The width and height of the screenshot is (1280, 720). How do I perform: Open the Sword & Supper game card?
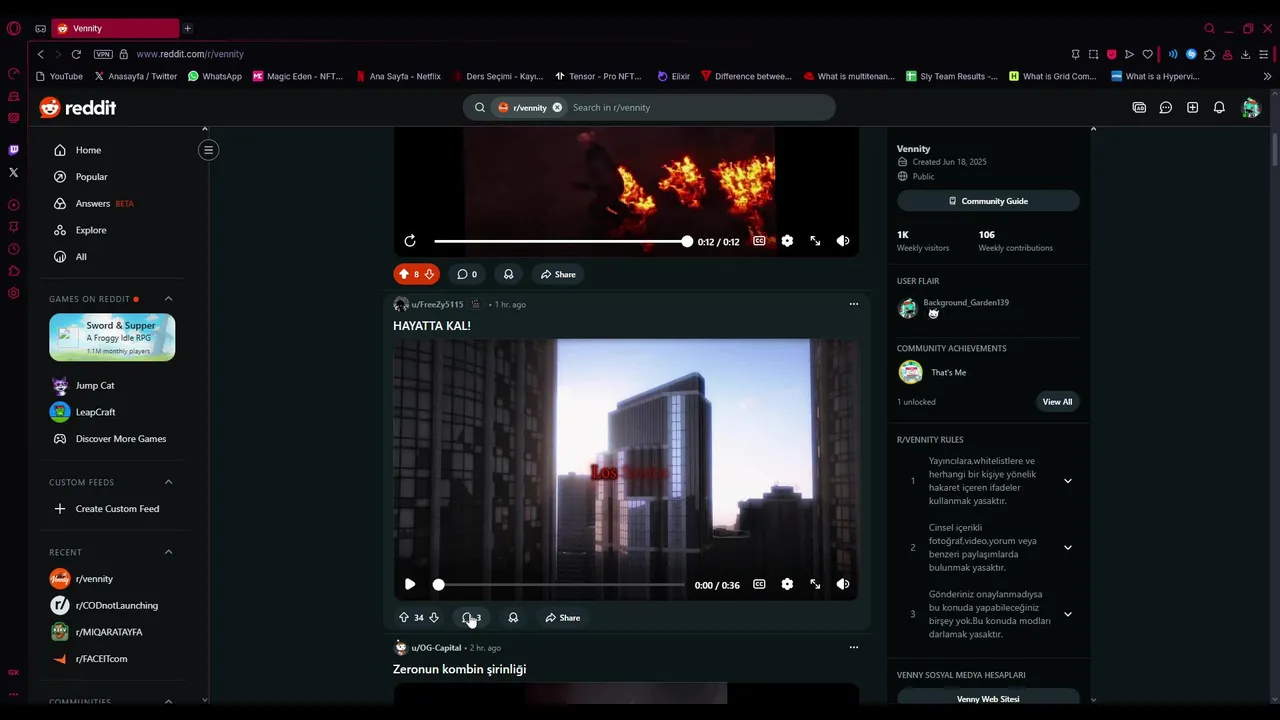[112, 337]
